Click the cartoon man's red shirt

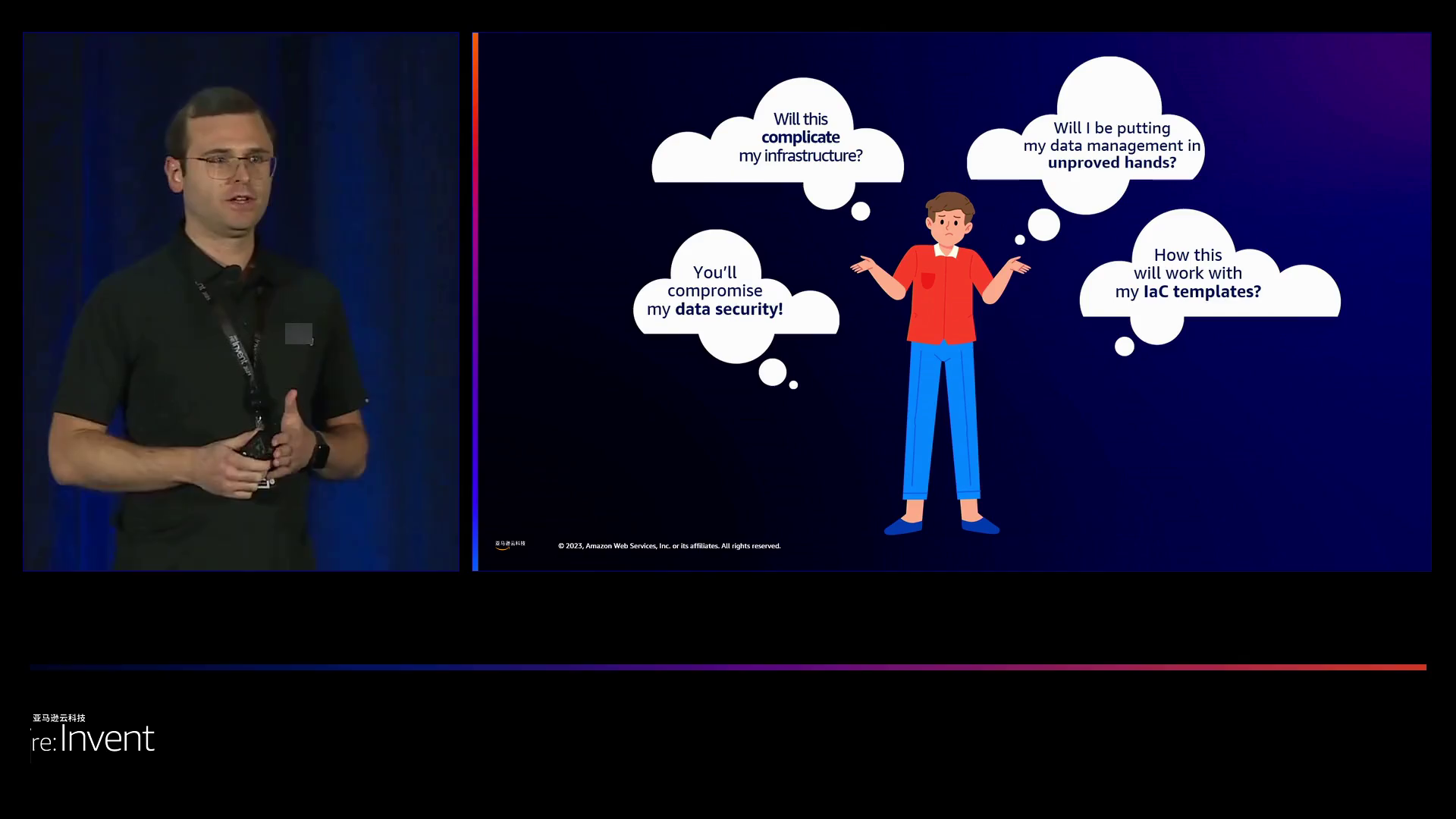click(942, 296)
